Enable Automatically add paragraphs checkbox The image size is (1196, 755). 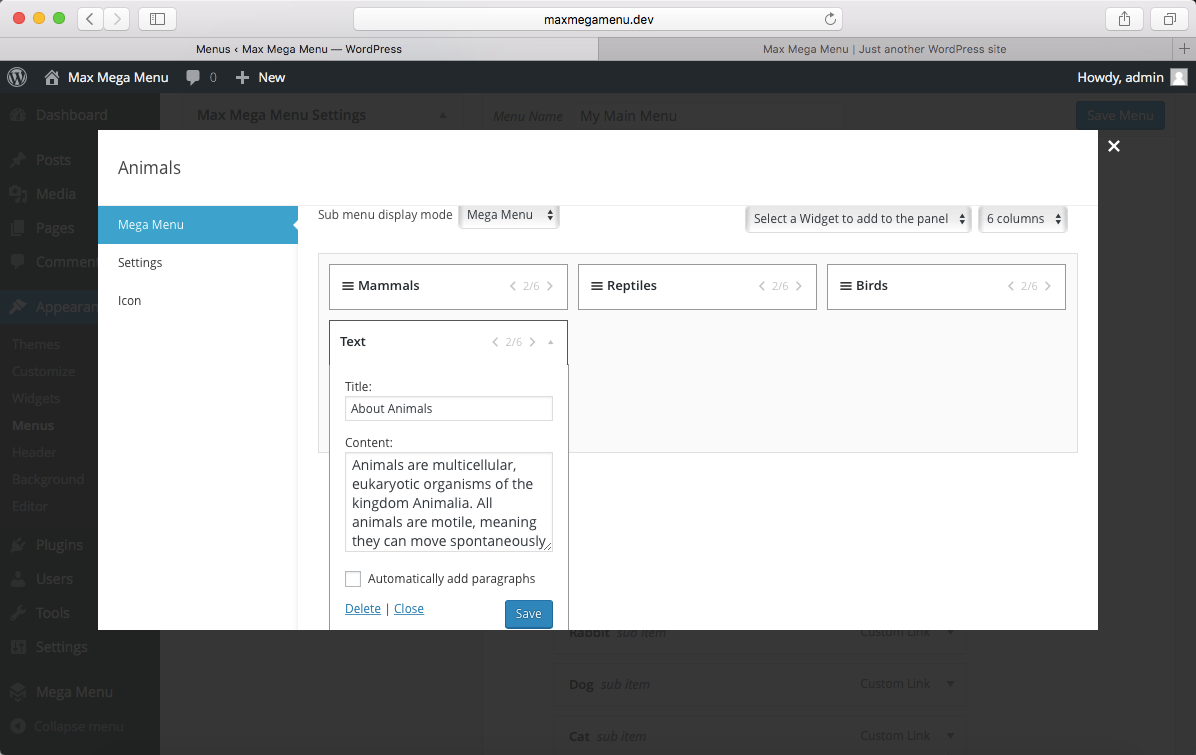(x=352, y=579)
